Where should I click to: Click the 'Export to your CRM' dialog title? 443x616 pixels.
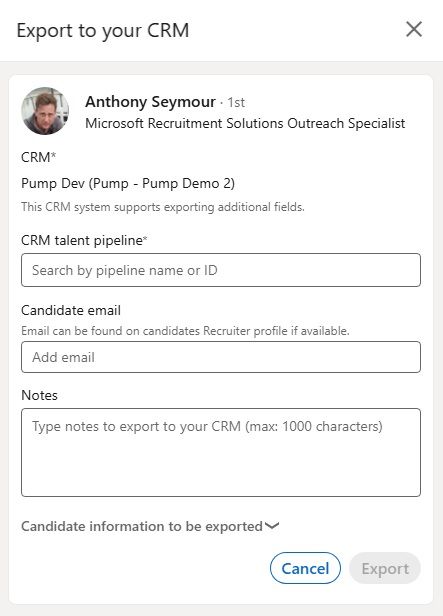pos(103,31)
